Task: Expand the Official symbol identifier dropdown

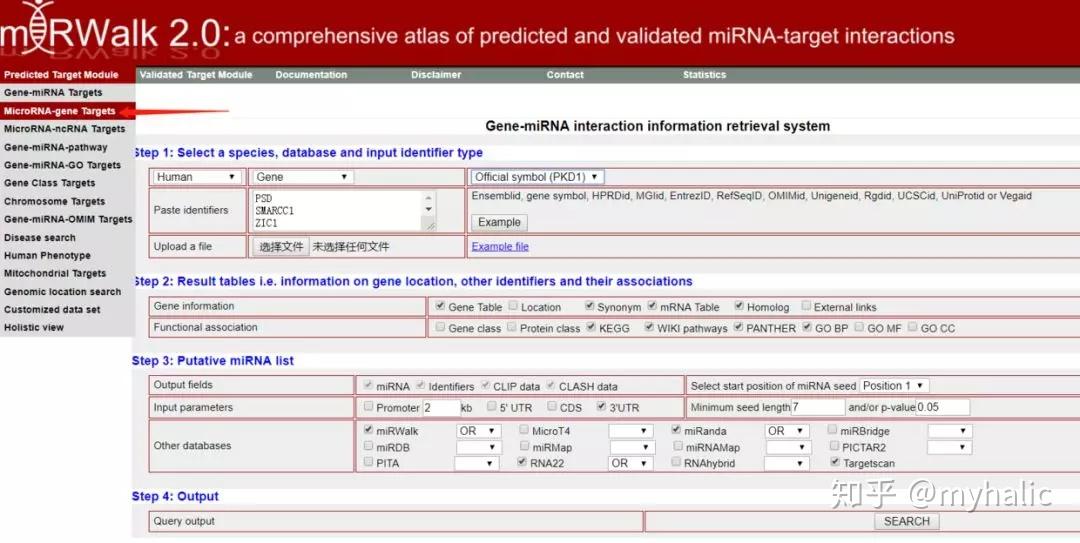Action: click(537, 177)
